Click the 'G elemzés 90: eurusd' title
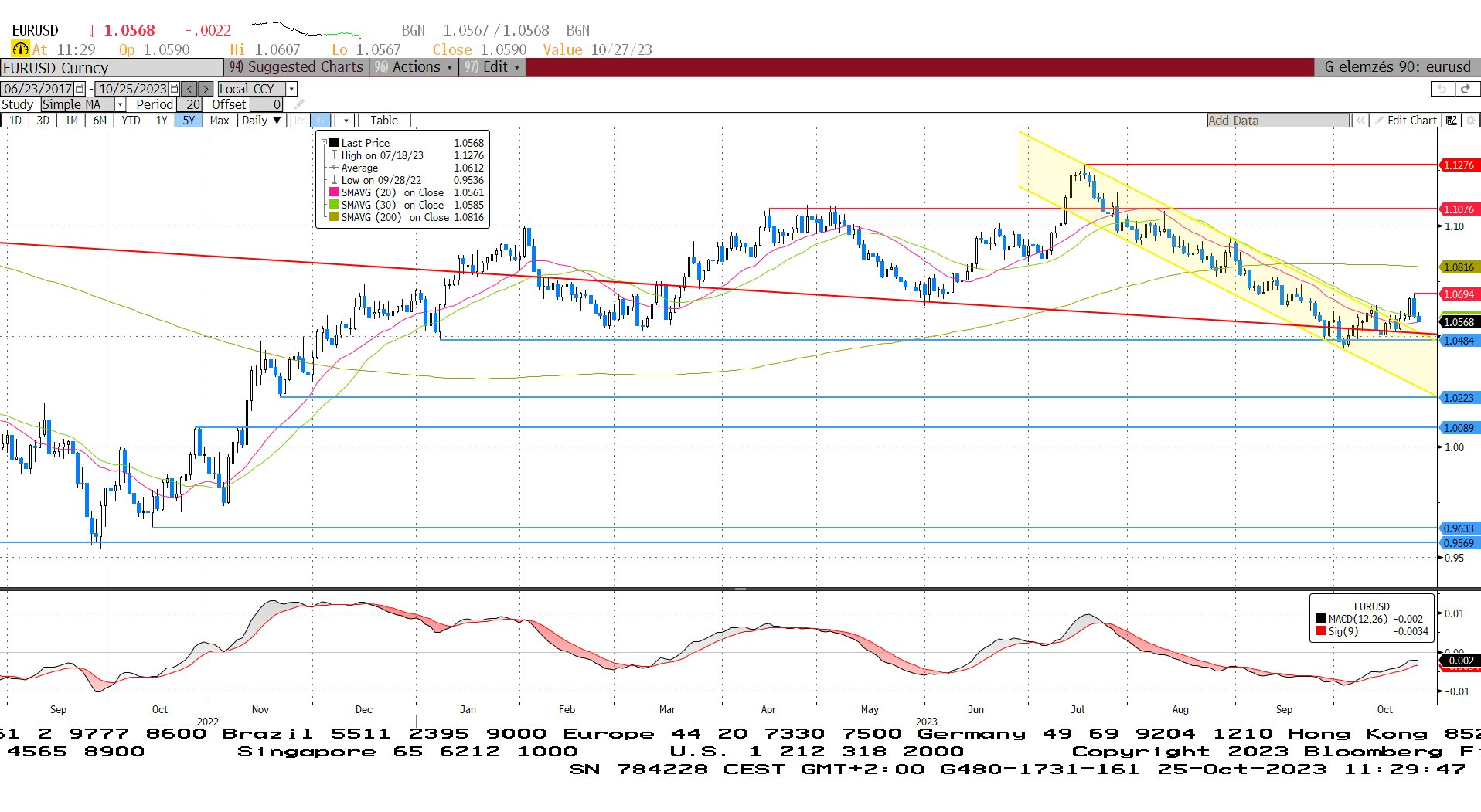This screenshot has height=812, width=1481. pos(1398,67)
